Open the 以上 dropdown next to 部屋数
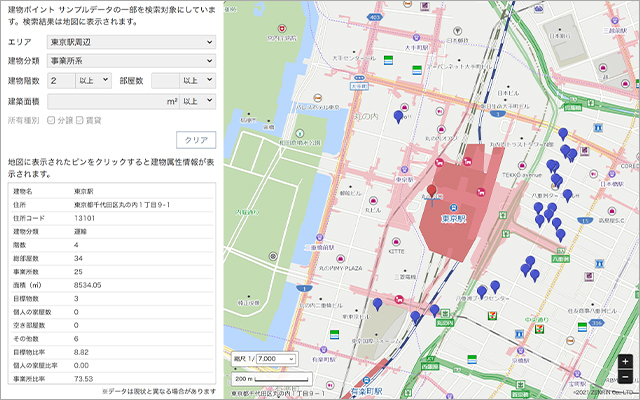The image size is (640, 400). click(x=198, y=80)
